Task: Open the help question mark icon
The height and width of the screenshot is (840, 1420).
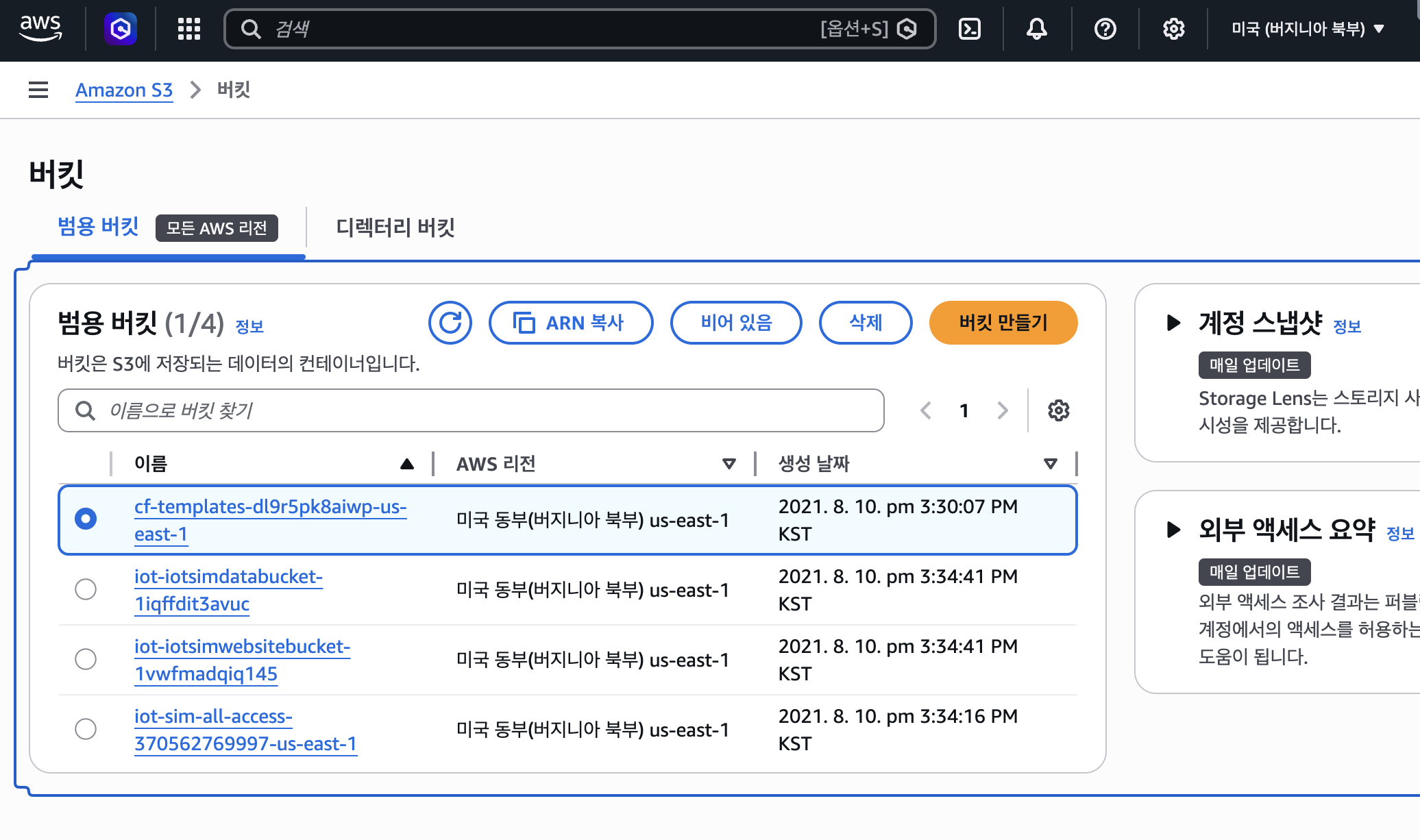Action: (x=1105, y=29)
